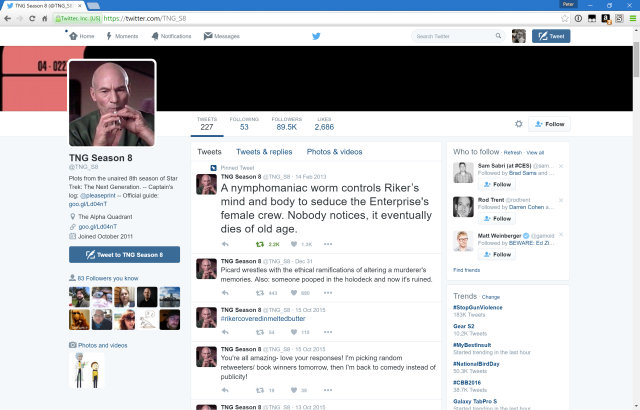Open more options on the Dec 31 tweet
This screenshot has width=640, height=410.
coord(328,293)
